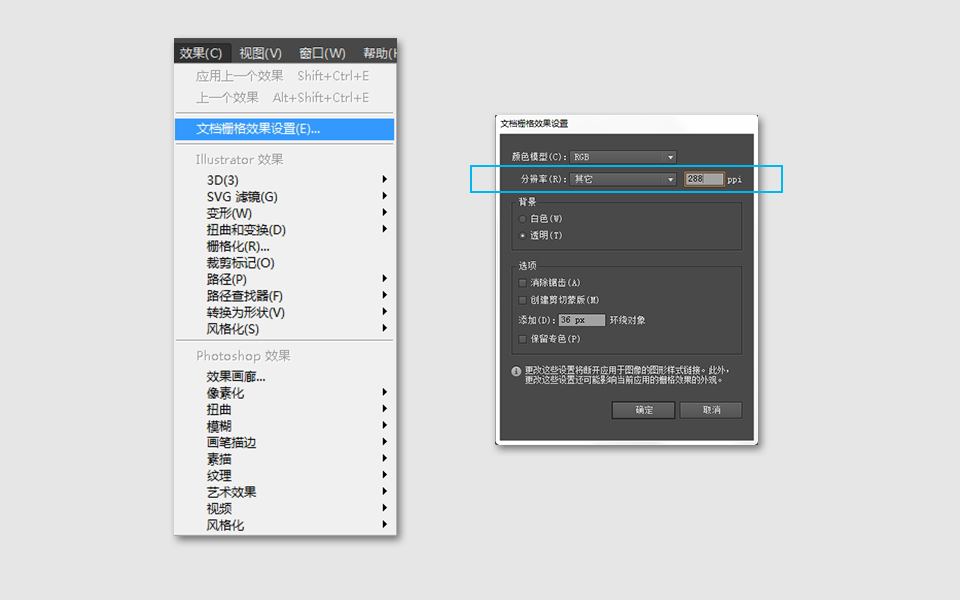Open 视频 submenu
Screen dimensions: 960x600
(x=285, y=509)
